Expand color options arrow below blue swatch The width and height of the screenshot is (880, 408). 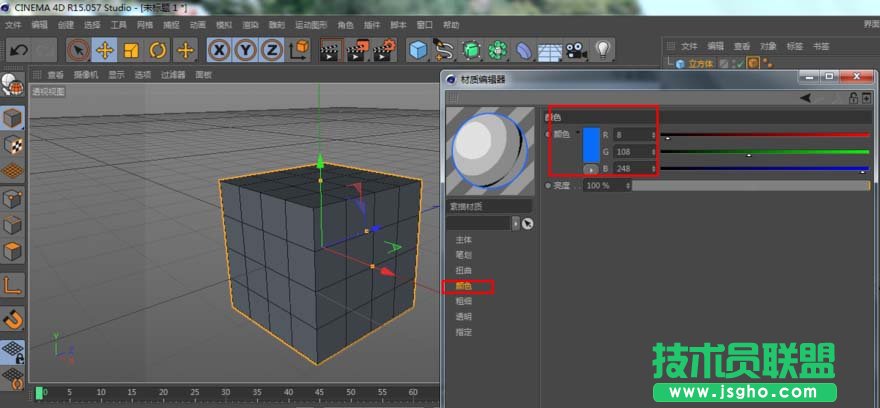click(591, 168)
